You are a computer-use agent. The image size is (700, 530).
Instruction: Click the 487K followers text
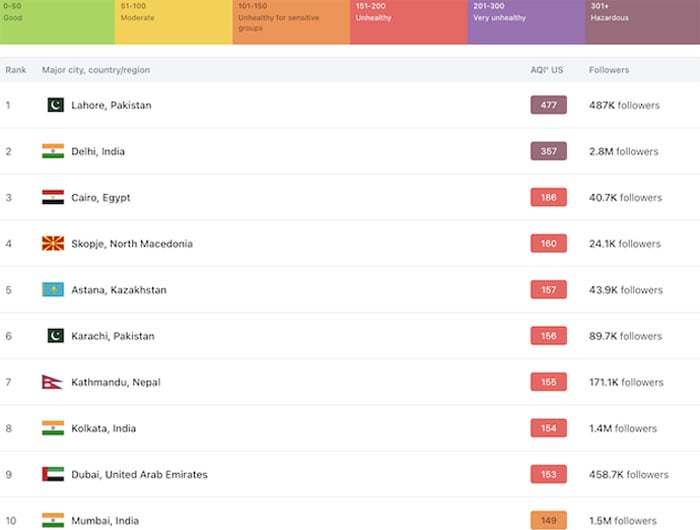[624, 105]
